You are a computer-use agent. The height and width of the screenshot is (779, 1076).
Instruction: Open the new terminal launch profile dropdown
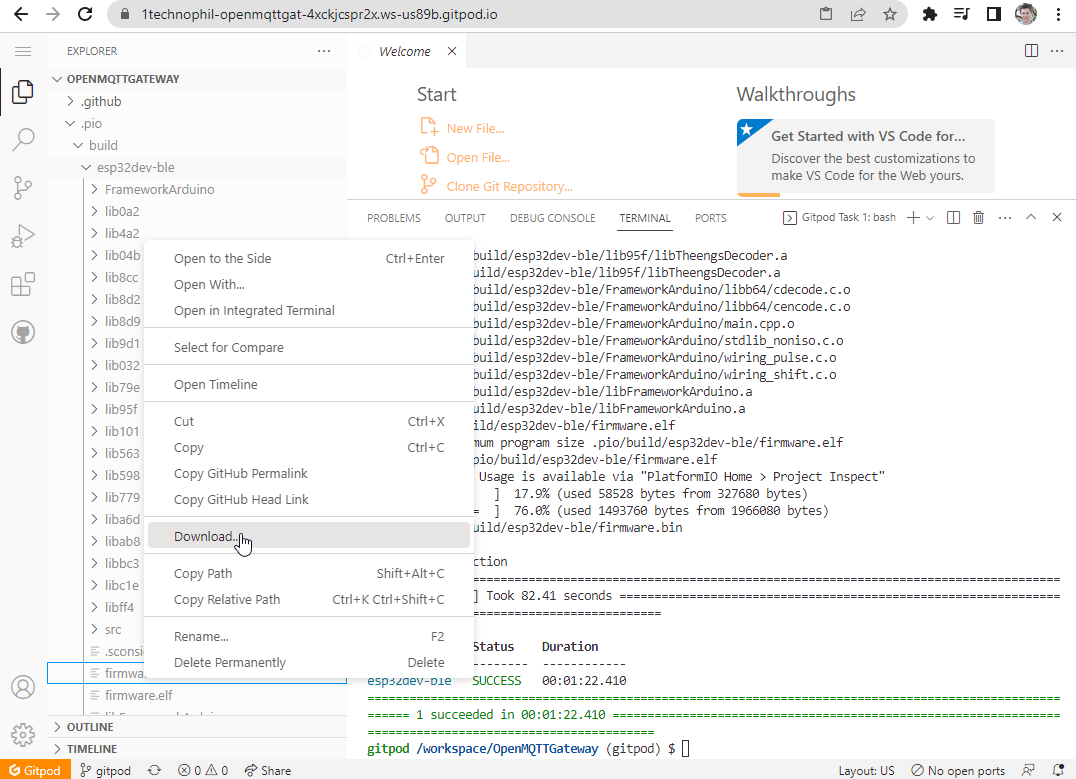click(930, 218)
